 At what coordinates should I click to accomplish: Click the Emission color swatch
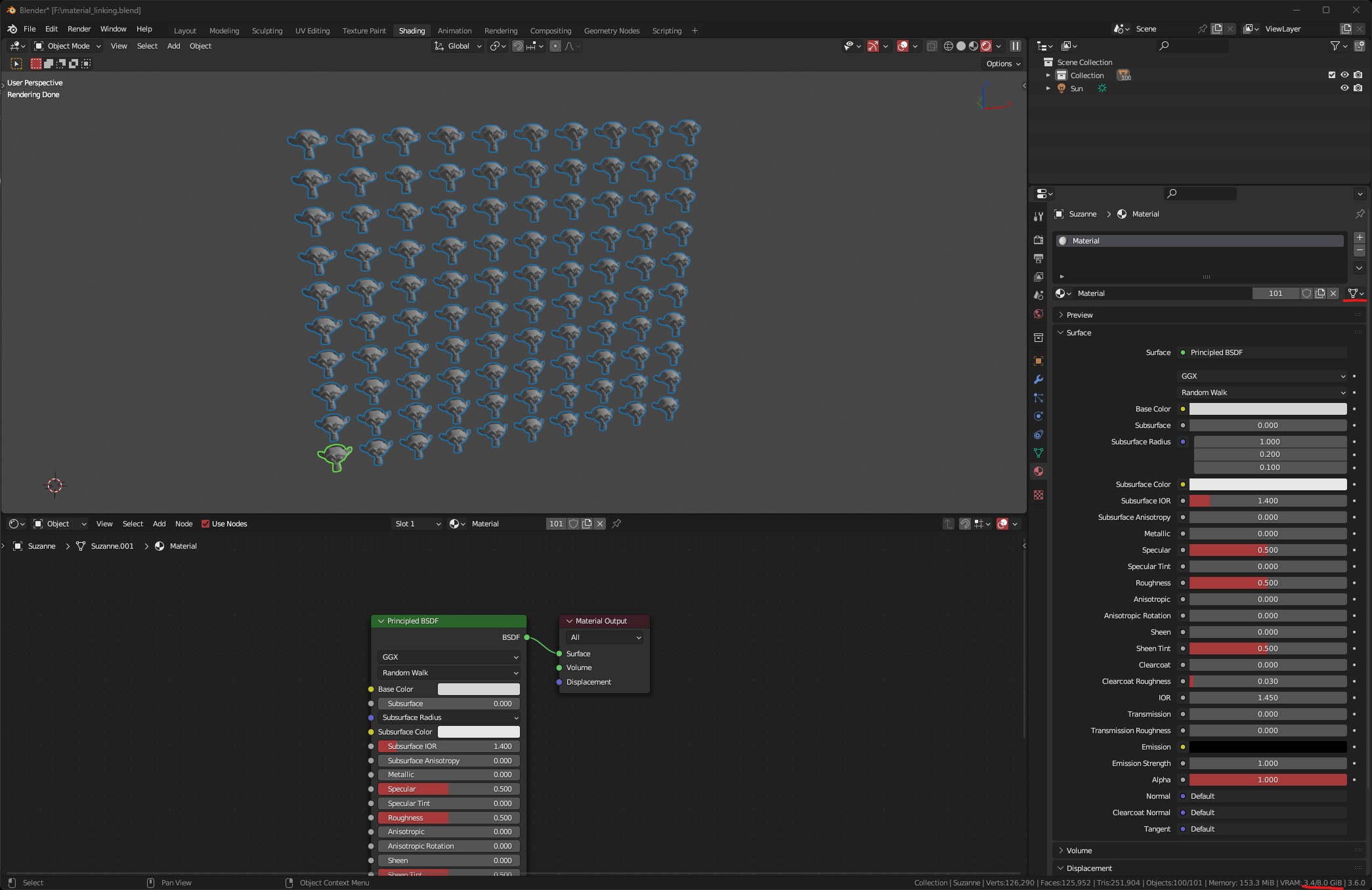click(1268, 747)
